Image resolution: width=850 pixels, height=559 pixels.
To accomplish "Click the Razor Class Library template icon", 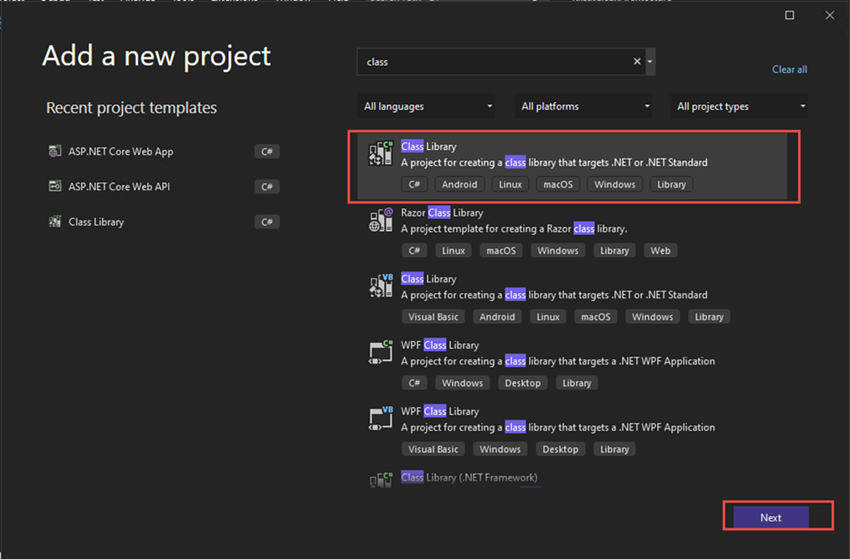I will (x=381, y=220).
